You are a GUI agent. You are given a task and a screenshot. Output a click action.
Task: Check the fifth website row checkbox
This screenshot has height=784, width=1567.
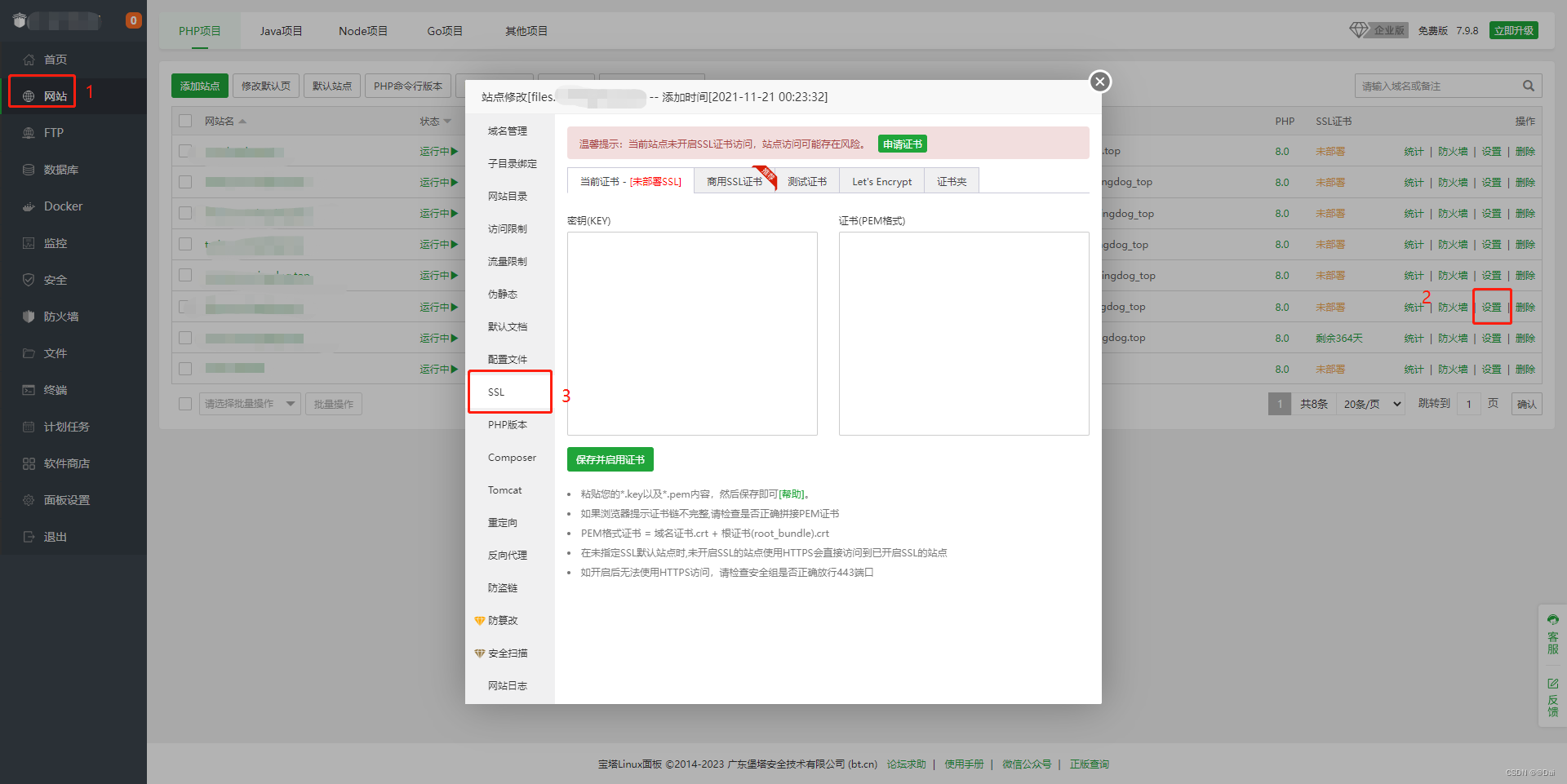pos(185,275)
